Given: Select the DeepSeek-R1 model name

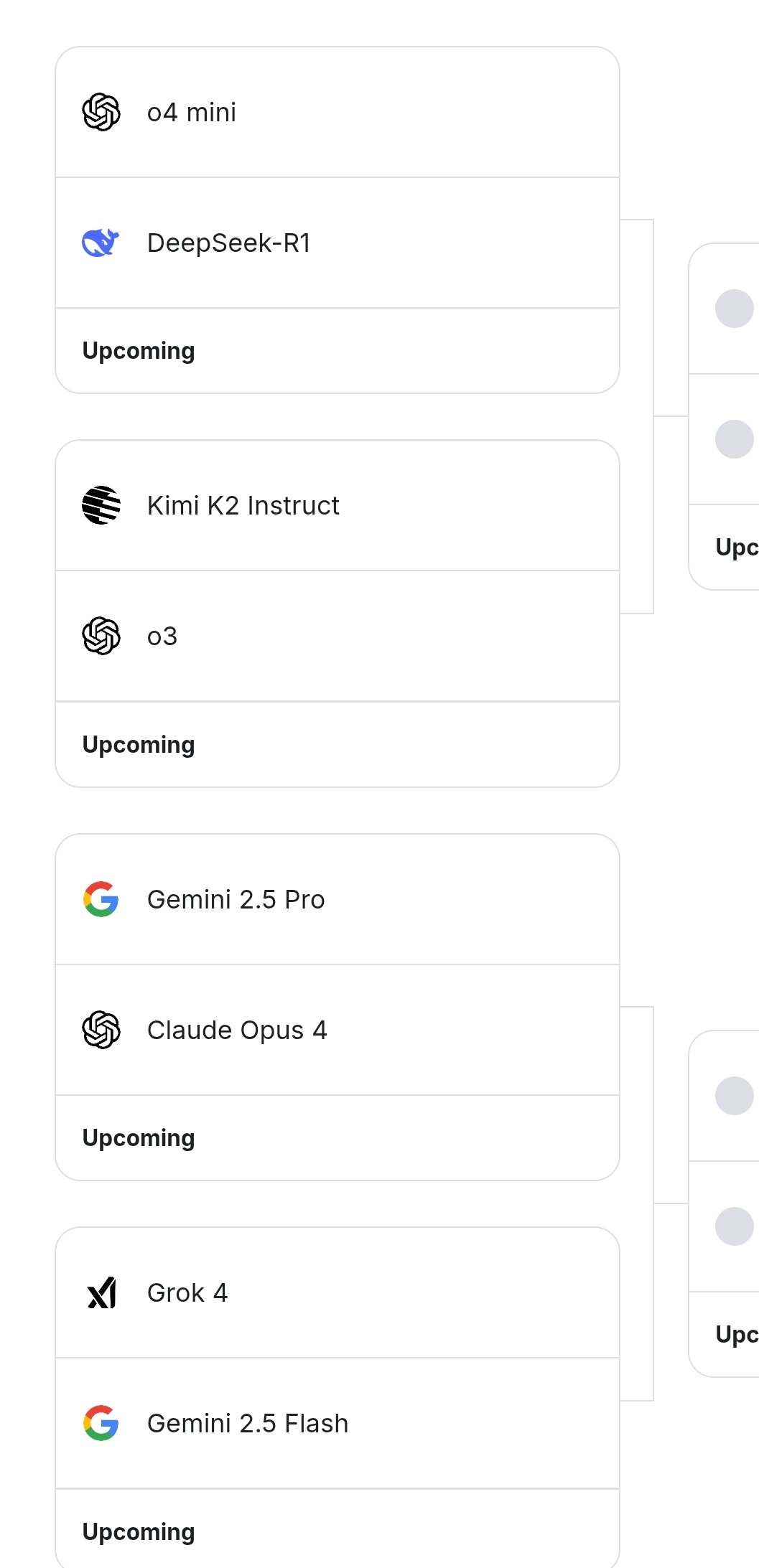Looking at the screenshot, I should coord(229,243).
